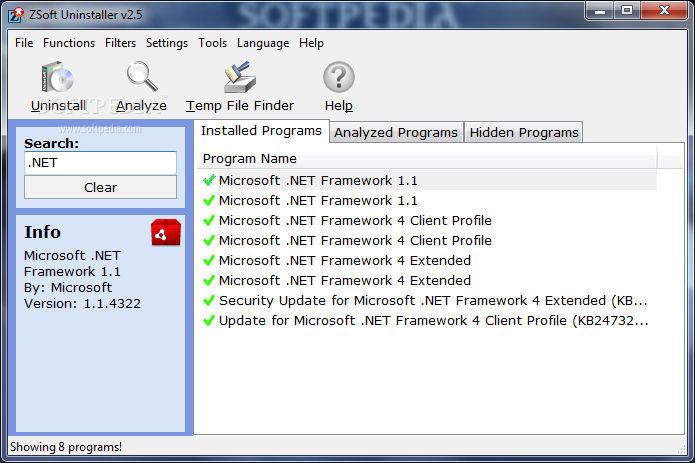695x463 pixels.
Task: Open the Functions menu
Action: tap(69, 43)
